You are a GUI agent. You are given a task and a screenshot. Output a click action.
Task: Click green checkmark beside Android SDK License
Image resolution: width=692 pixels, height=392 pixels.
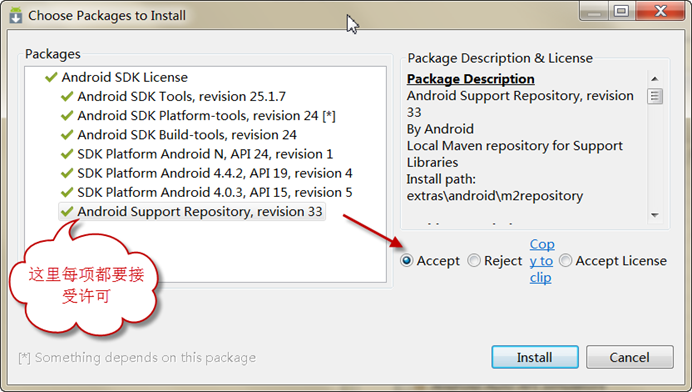(x=51, y=77)
